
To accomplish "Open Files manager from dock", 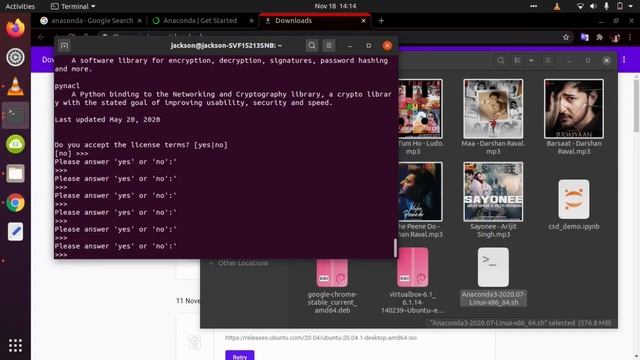I will pyautogui.click(x=16, y=173).
